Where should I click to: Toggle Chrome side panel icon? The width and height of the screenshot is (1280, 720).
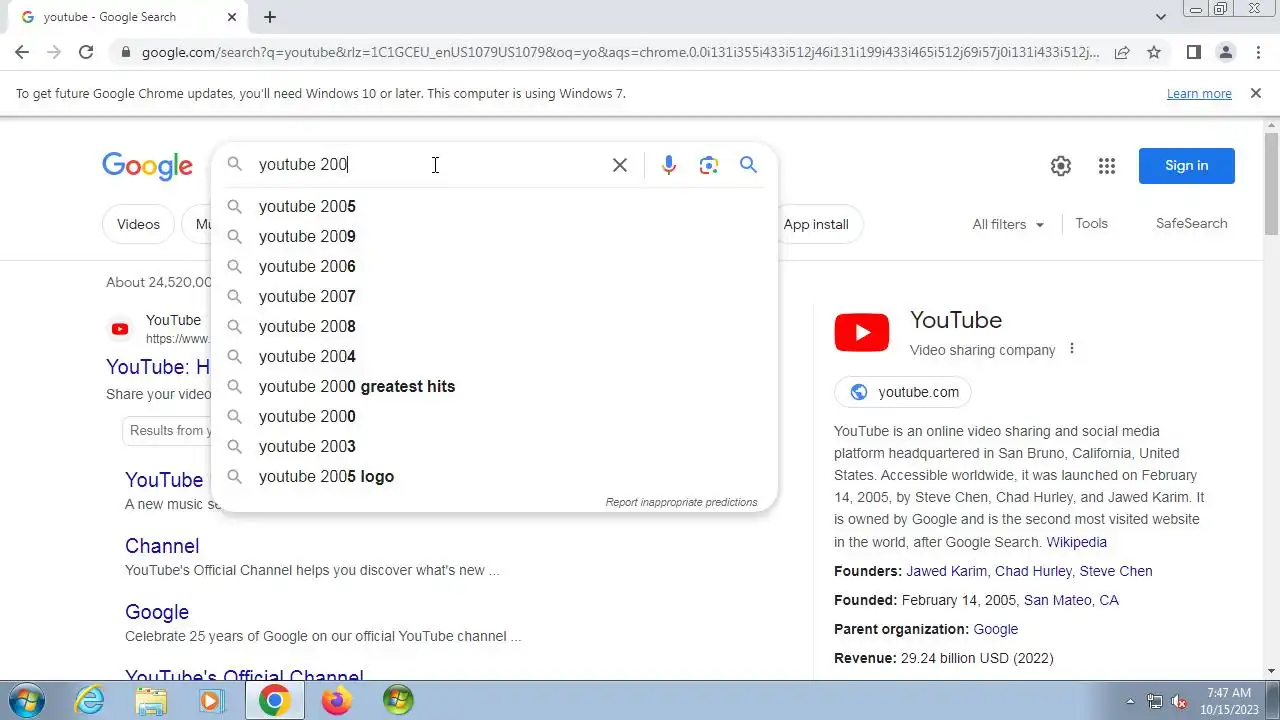1193,52
